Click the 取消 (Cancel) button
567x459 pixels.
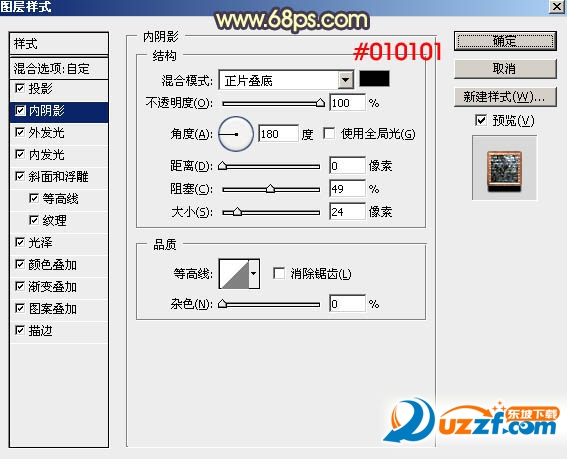click(x=505, y=69)
